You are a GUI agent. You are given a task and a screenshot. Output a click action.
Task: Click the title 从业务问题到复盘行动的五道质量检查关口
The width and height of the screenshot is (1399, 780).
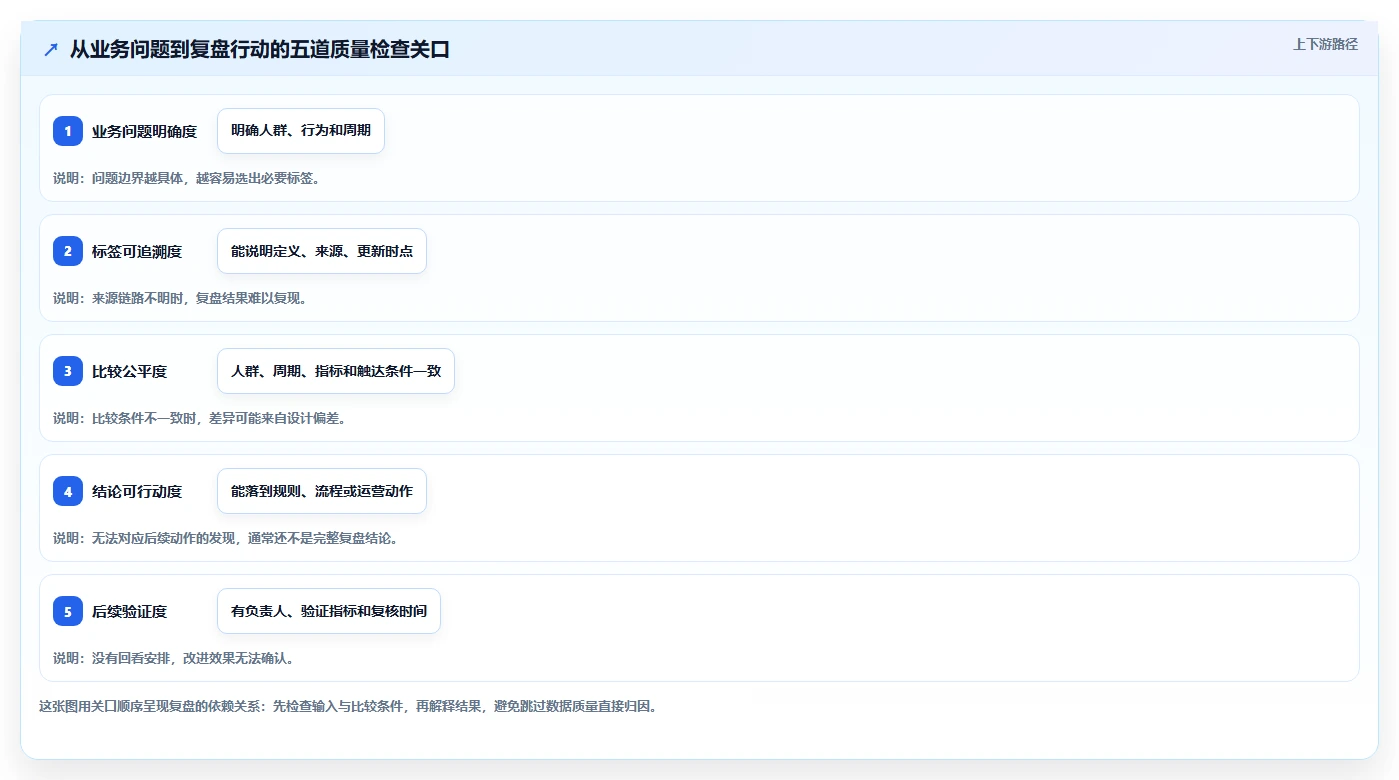click(260, 49)
